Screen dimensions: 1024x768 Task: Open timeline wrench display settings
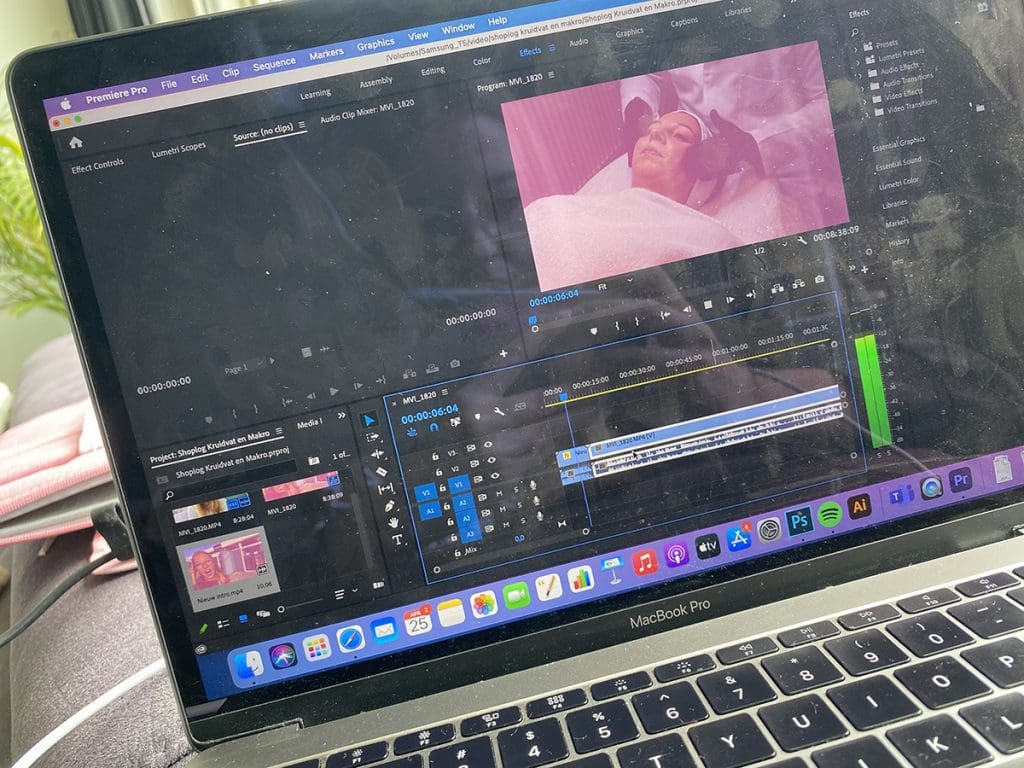point(498,410)
